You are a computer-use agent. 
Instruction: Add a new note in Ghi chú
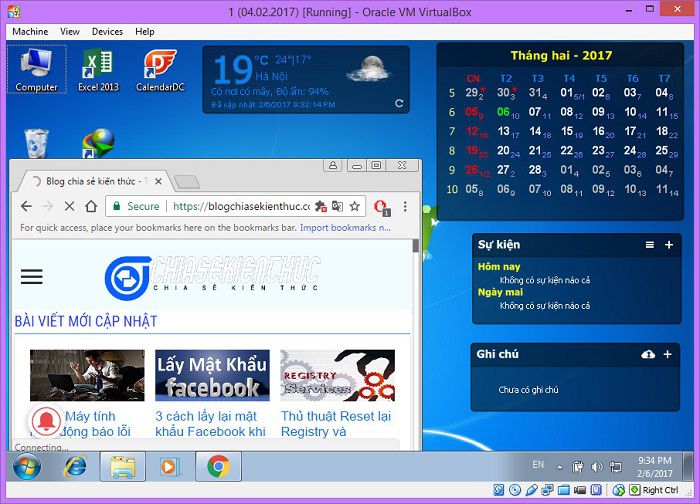coord(667,354)
